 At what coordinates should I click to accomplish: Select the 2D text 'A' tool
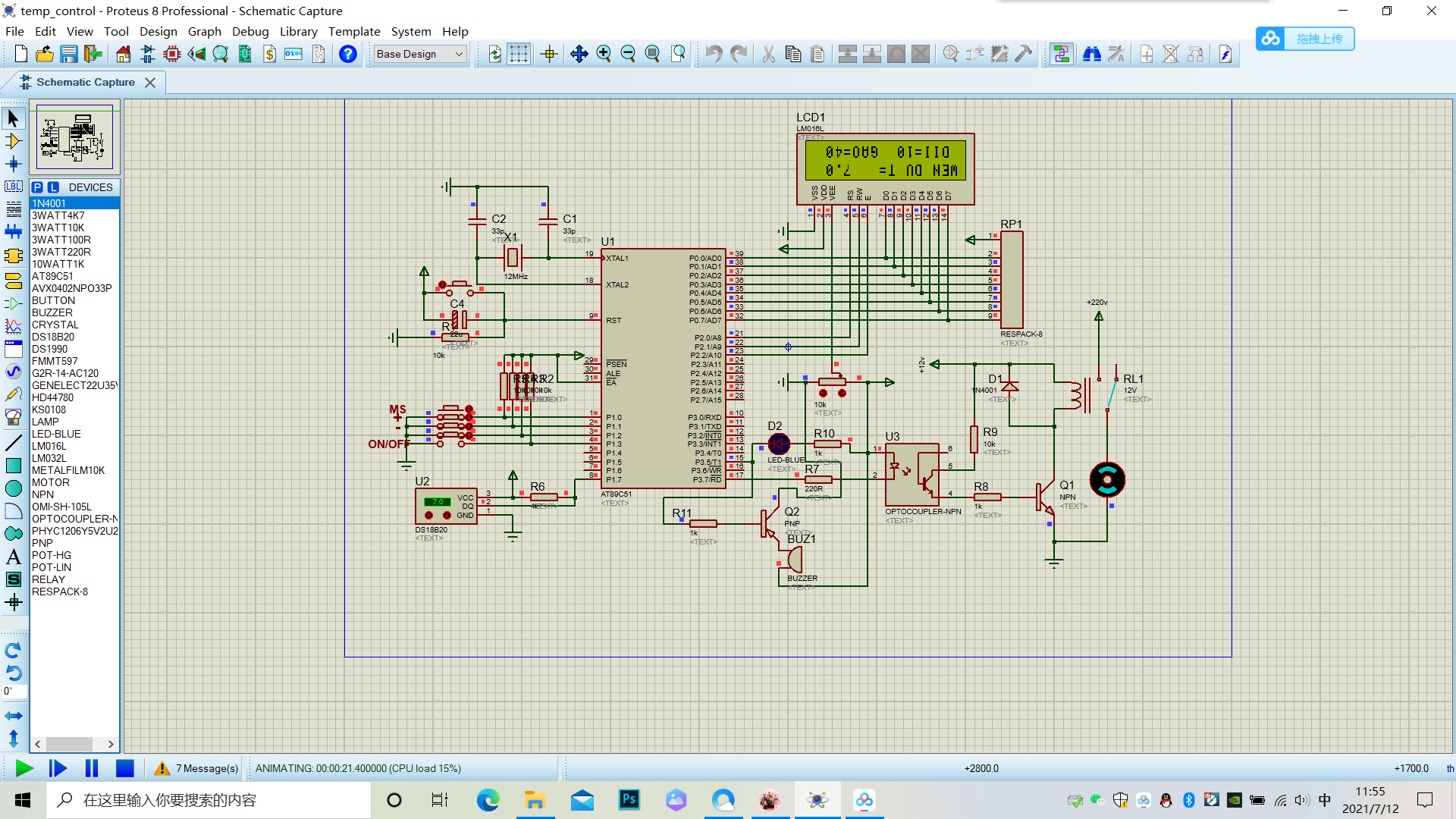[x=13, y=557]
